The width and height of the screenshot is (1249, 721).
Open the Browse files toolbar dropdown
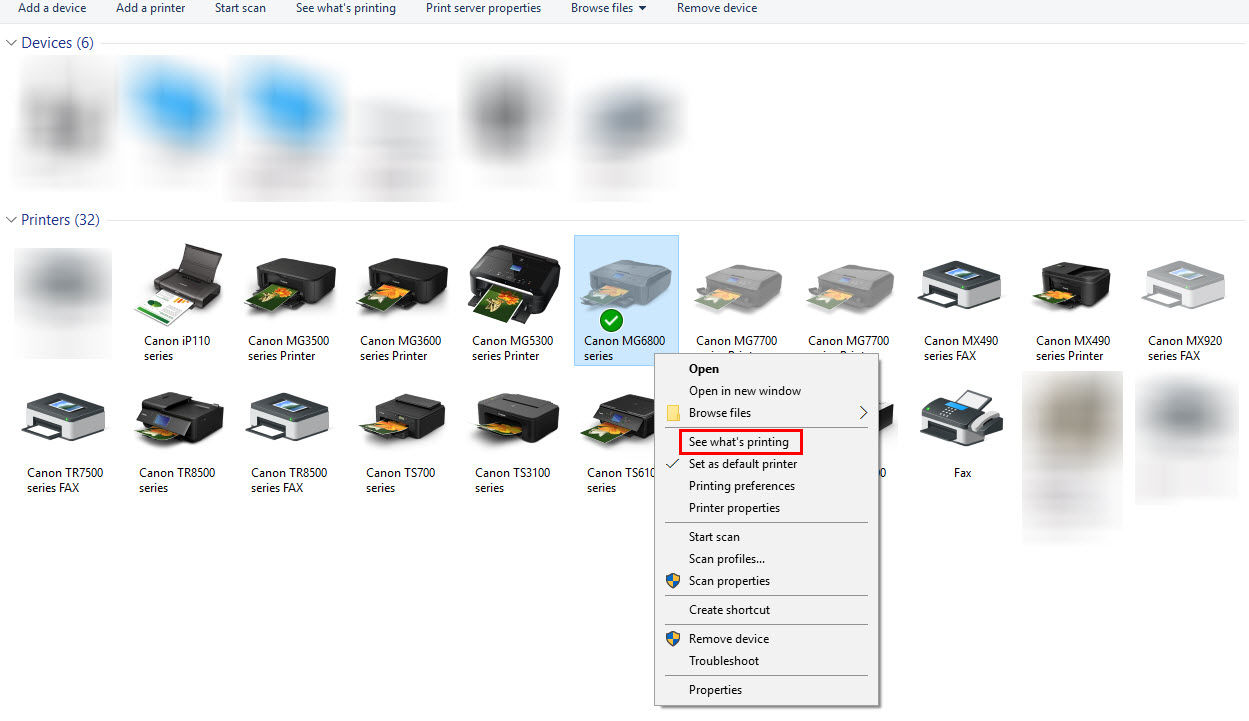608,8
